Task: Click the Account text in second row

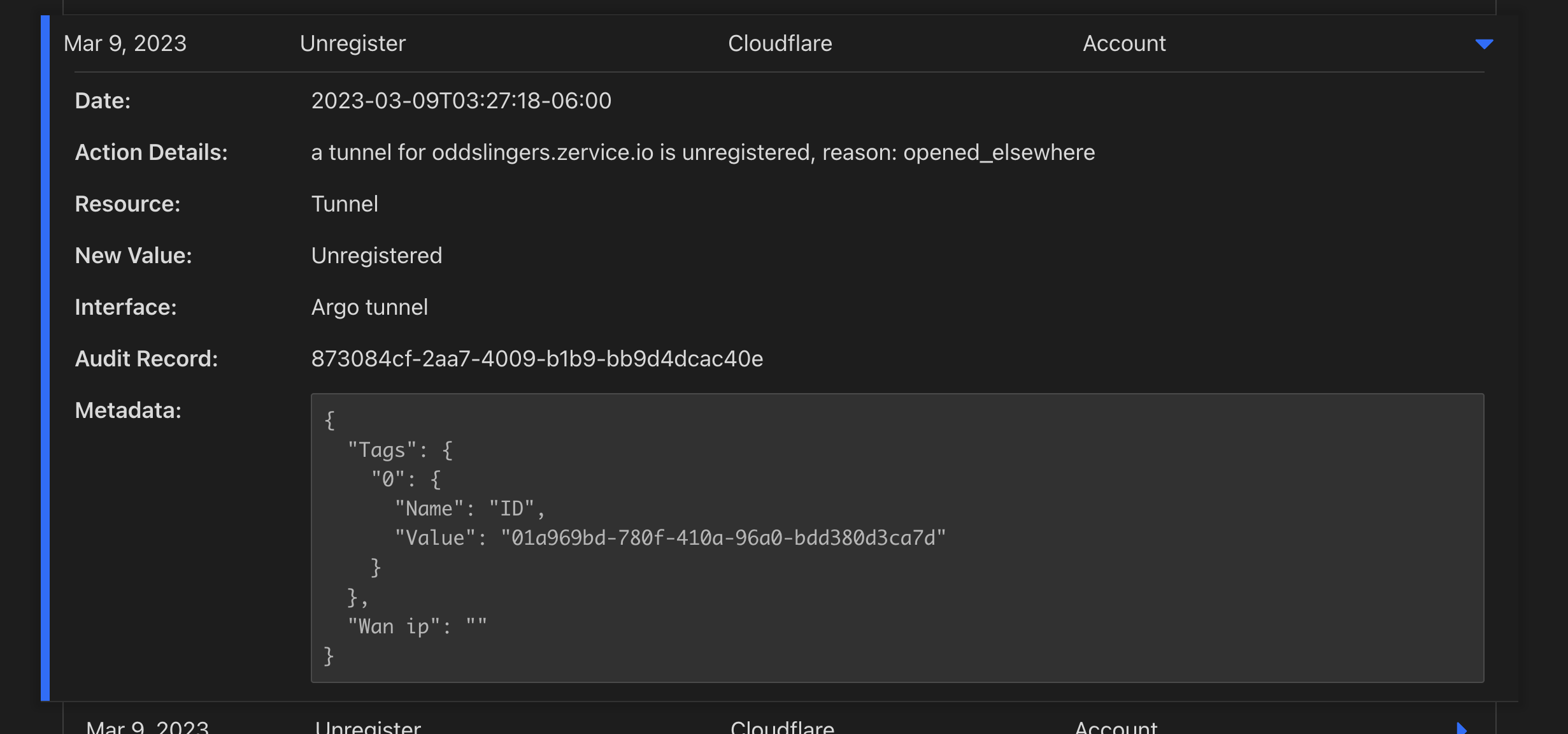Action: pyautogui.click(x=1116, y=727)
